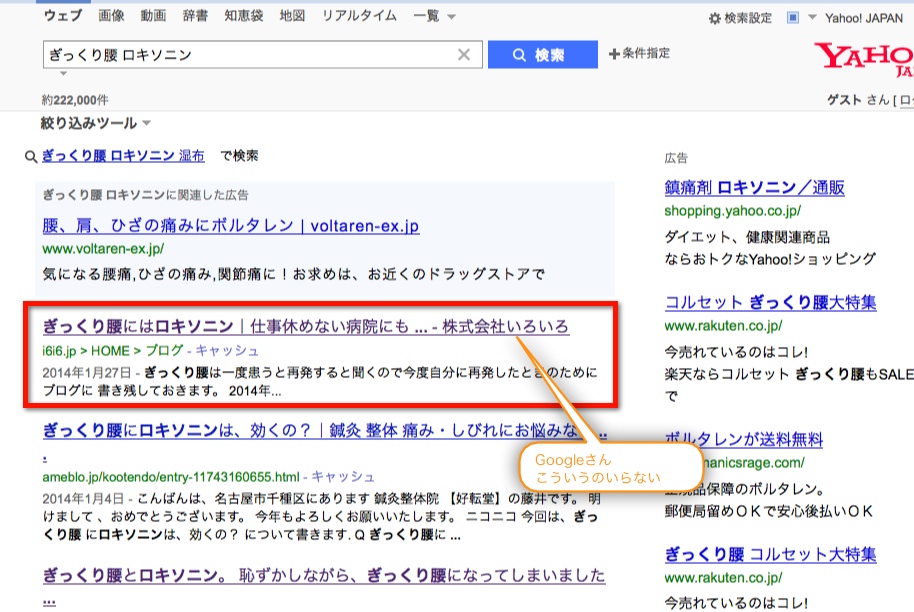Click the キャッシュ link under the highlighted result
This screenshot has width=914, height=612.
(x=226, y=350)
